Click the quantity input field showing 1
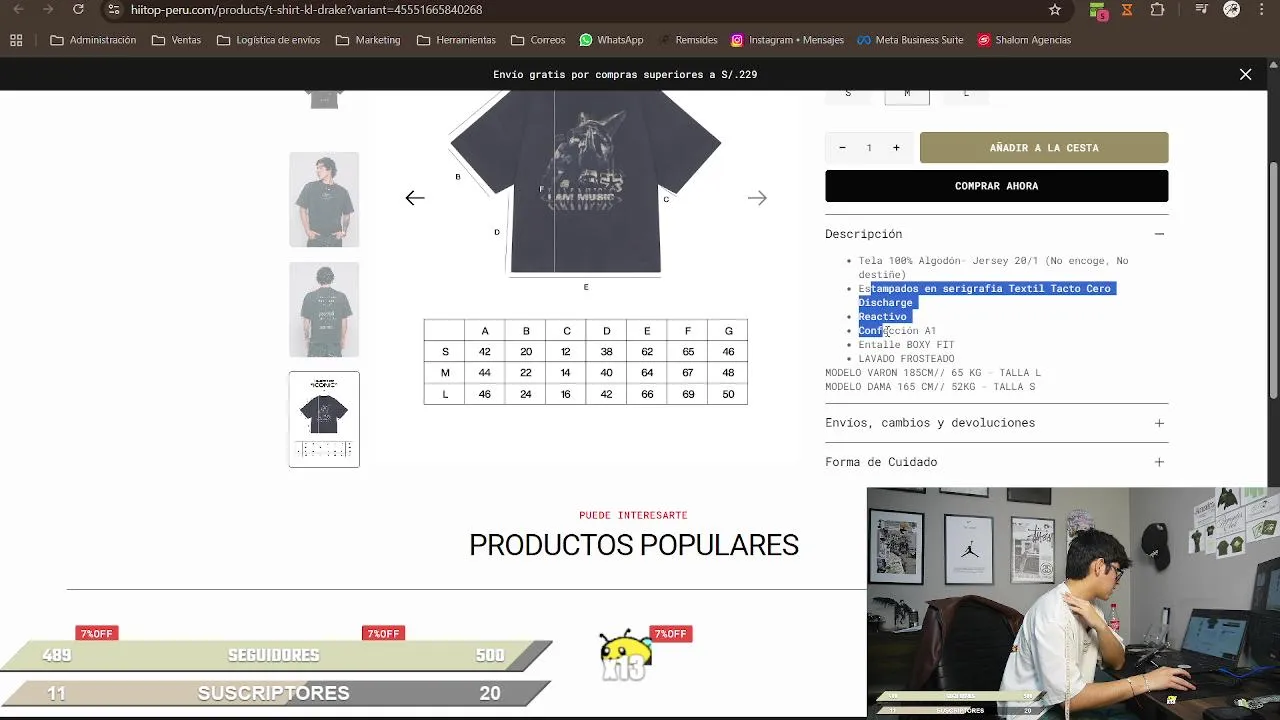Viewport: 1280px width, 720px height. click(869, 148)
